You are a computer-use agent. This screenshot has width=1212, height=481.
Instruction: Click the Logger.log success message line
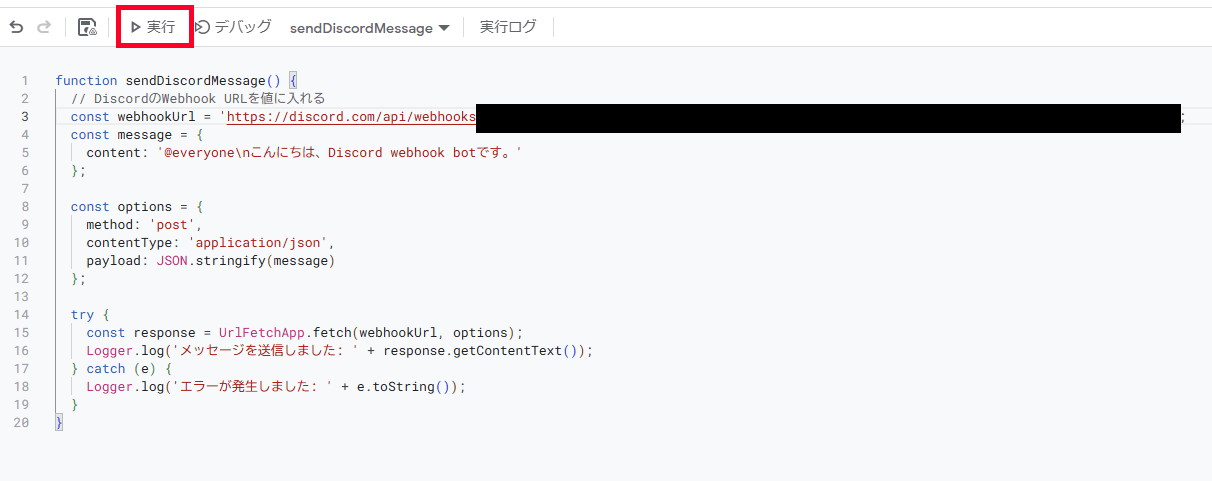click(x=340, y=351)
